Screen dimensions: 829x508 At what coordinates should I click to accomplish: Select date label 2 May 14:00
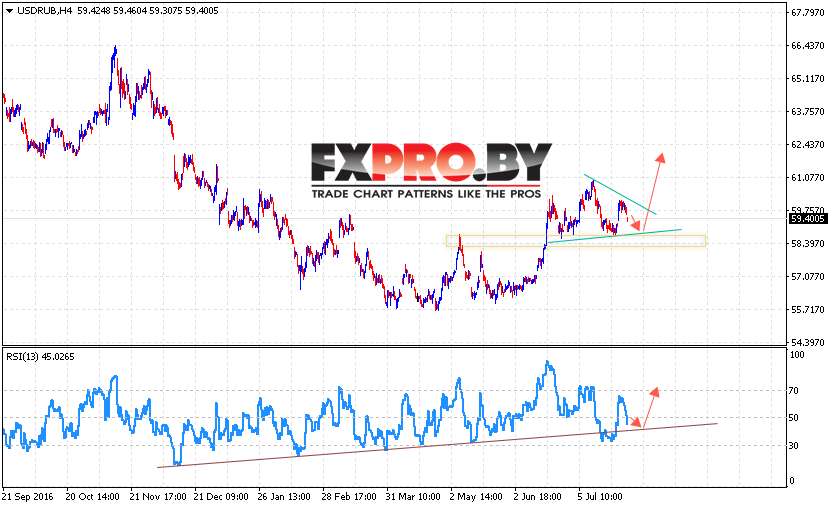[x=476, y=497]
